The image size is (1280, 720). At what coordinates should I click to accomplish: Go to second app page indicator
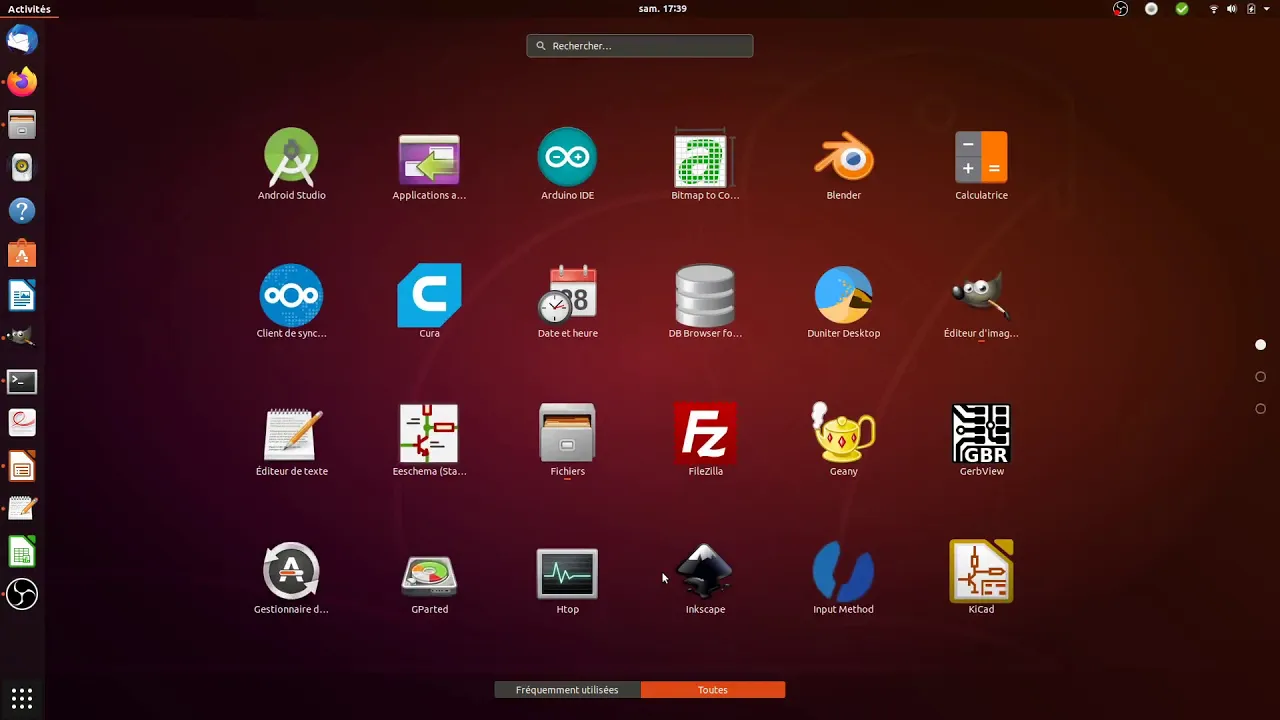click(1260, 377)
